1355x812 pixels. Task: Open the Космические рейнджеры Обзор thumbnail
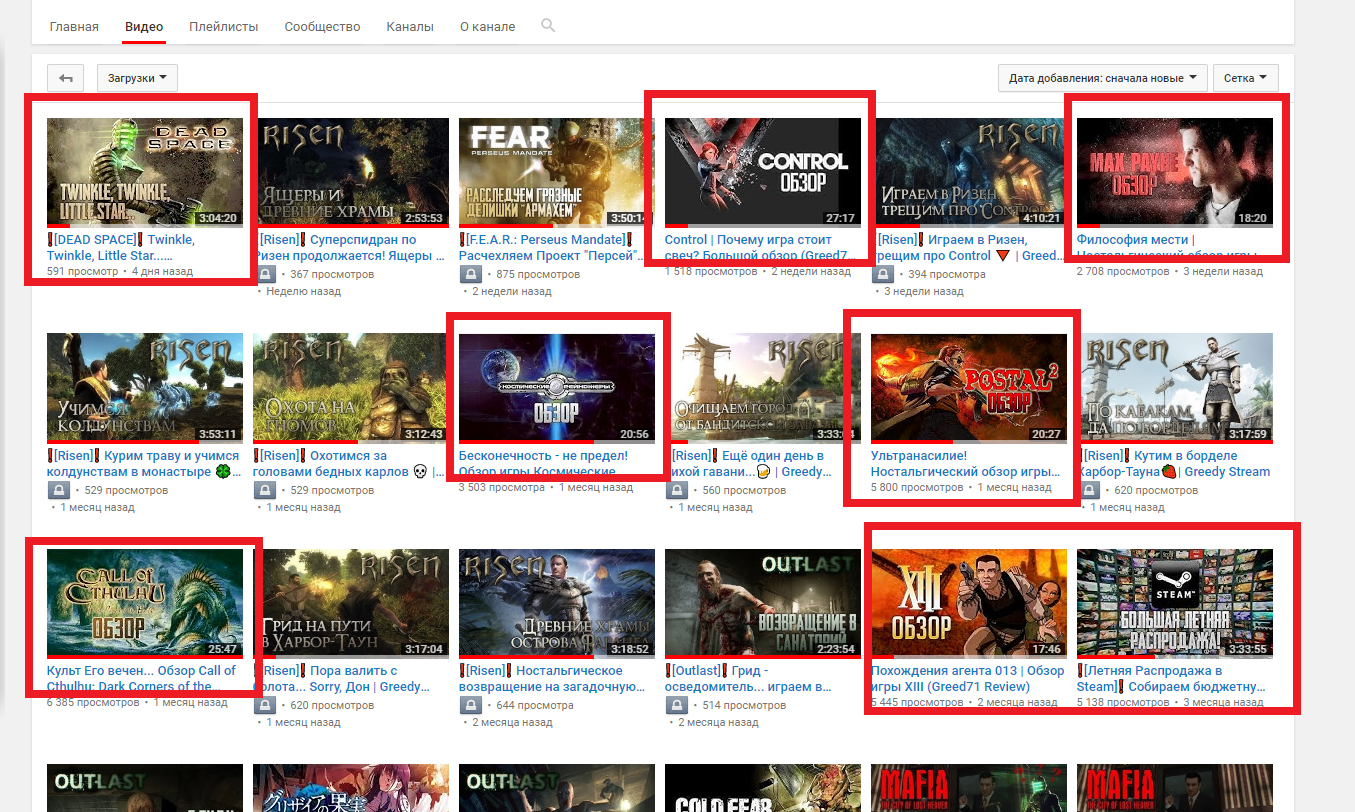pos(557,388)
